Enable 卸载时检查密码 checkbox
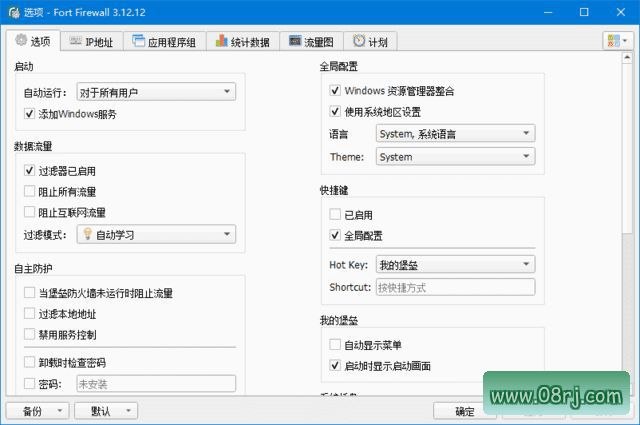The image size is (640, 425). tap(29, 362)
